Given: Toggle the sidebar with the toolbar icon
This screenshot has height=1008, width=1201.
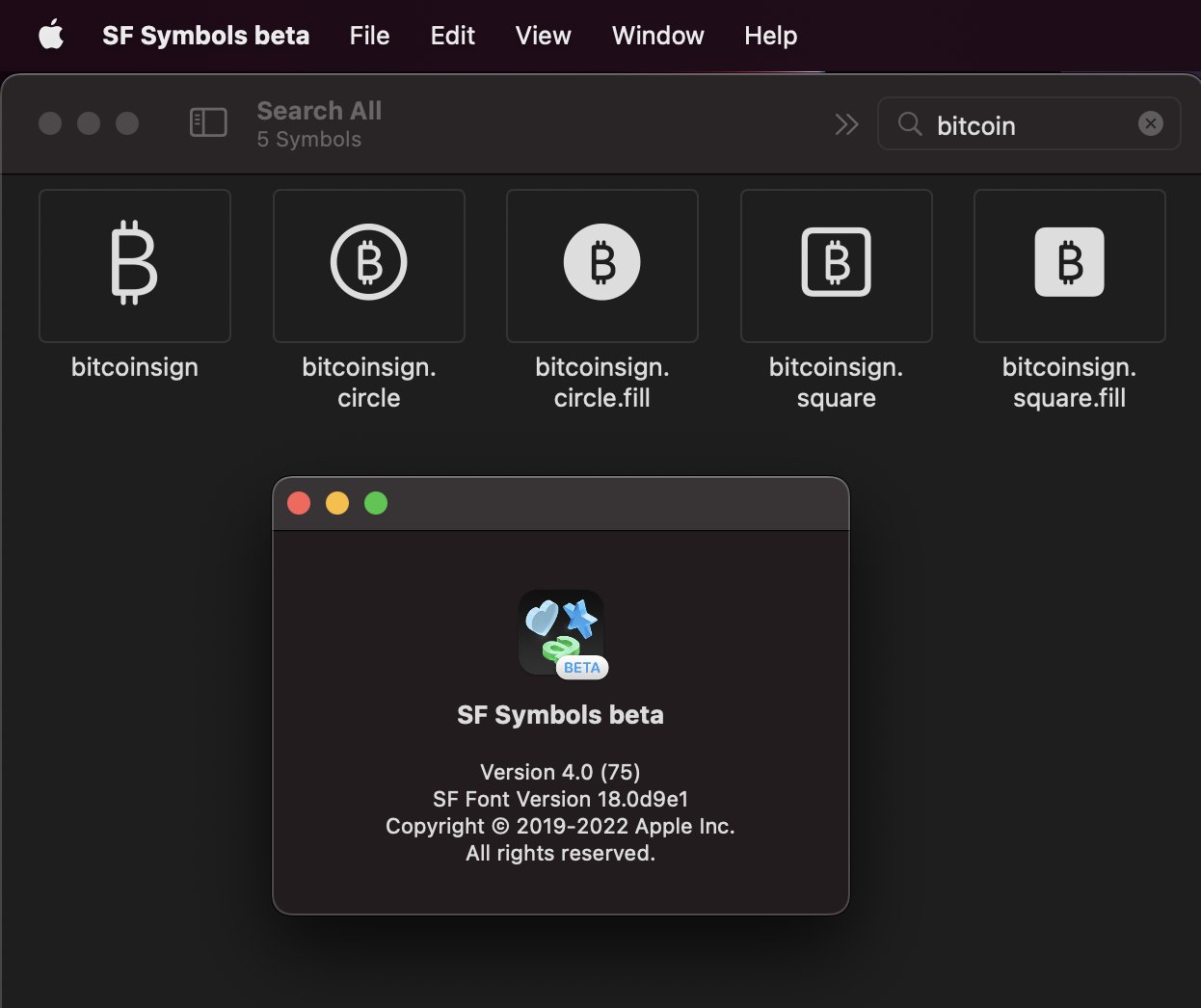Looking at the screenshot, I should point(208,123).
